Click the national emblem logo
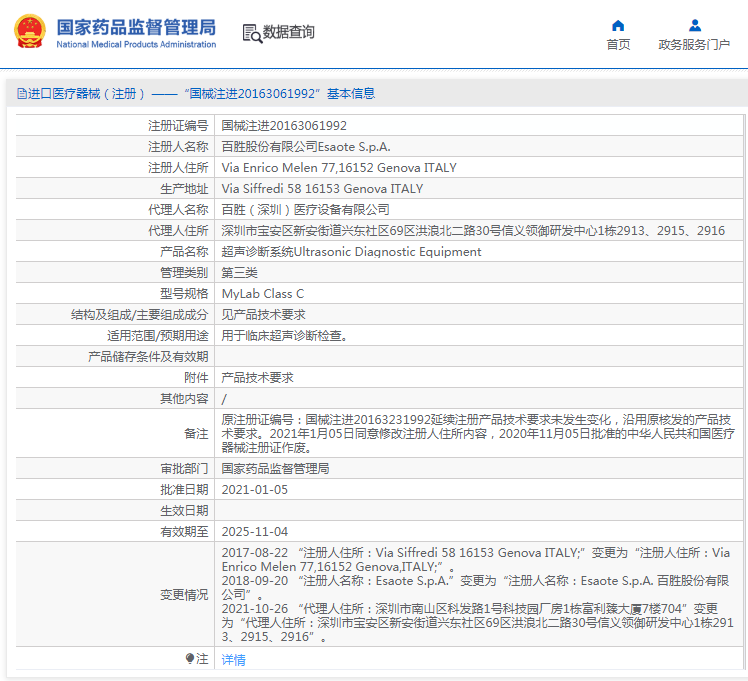The height and width of the screenshot is (681, 748). click(x=30, y=31)
